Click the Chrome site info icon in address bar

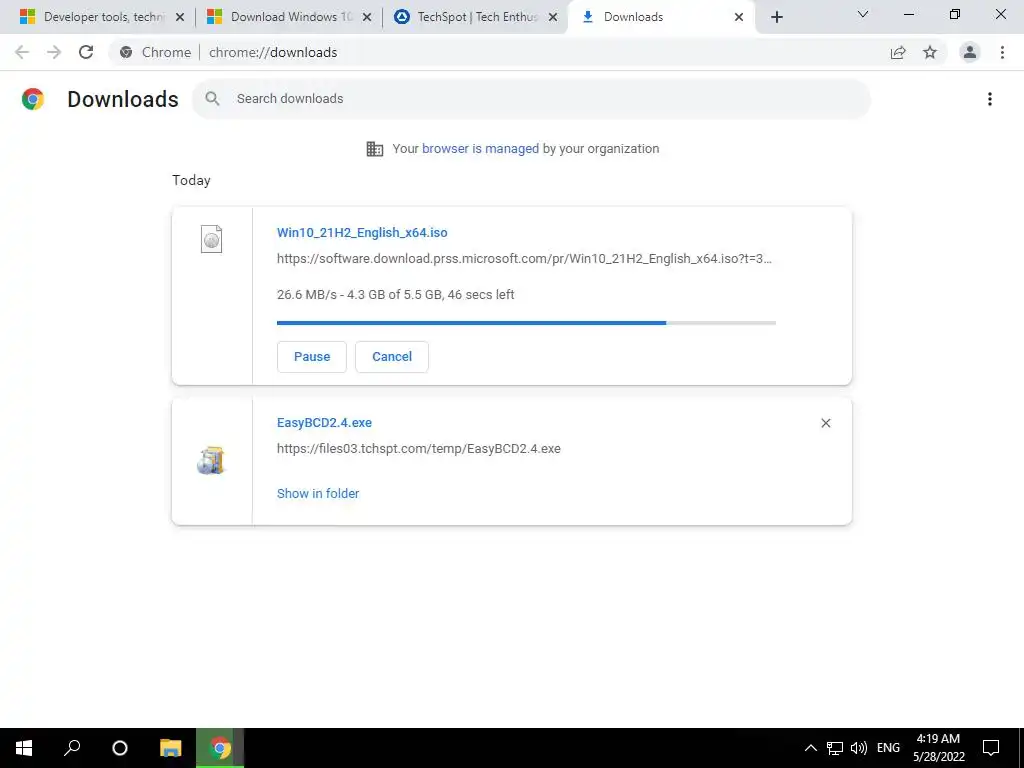126,52
